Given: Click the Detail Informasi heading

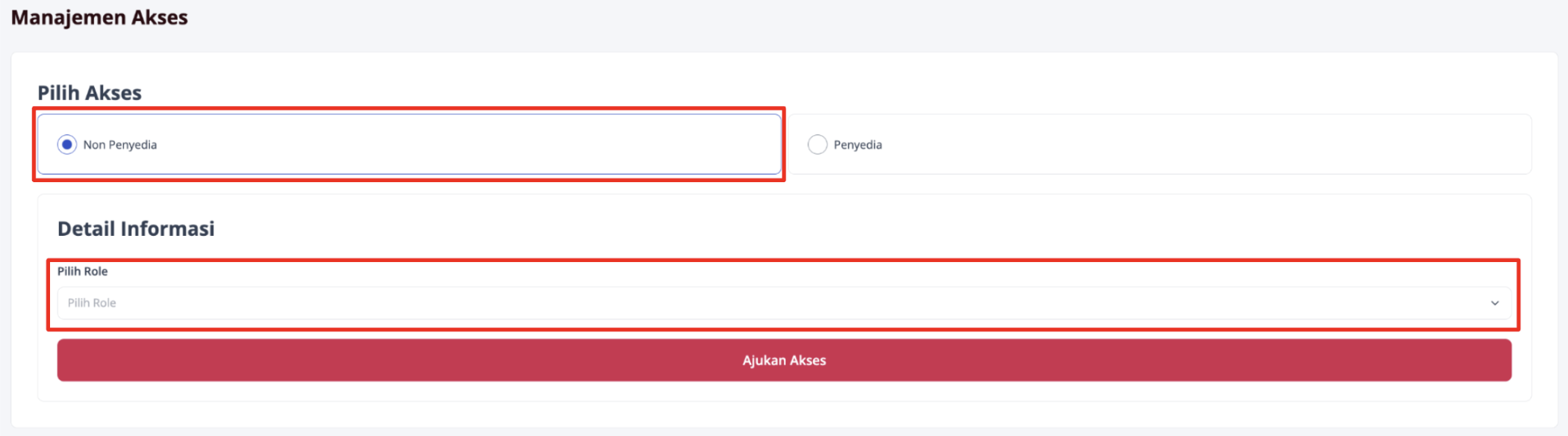Looking at the screenshot, I should pyautogui.click(x=136, y=228).
